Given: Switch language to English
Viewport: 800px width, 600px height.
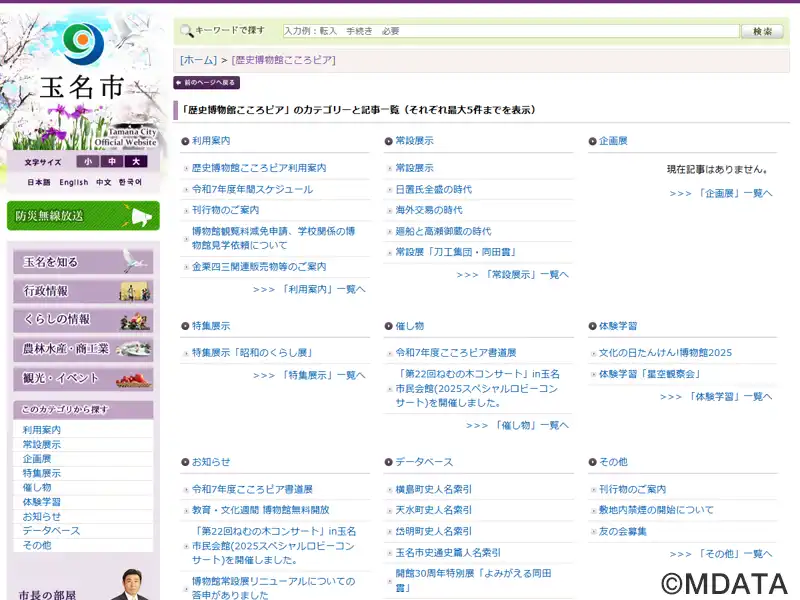Looking at the screenshot, I should click(x=73, y=183).
